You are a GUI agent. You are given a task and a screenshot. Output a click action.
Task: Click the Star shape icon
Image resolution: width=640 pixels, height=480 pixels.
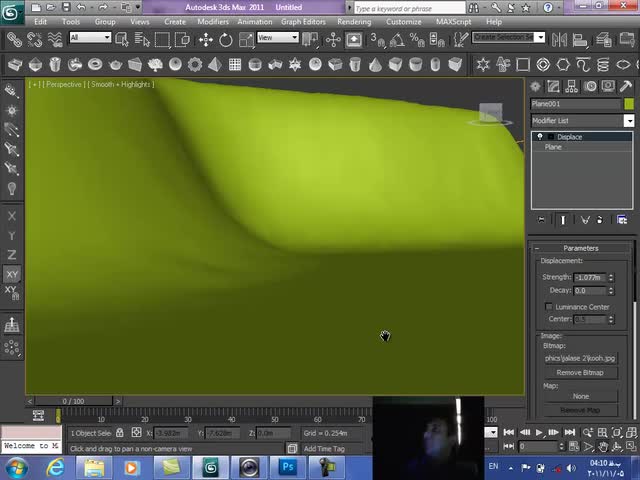pos(483,64)
